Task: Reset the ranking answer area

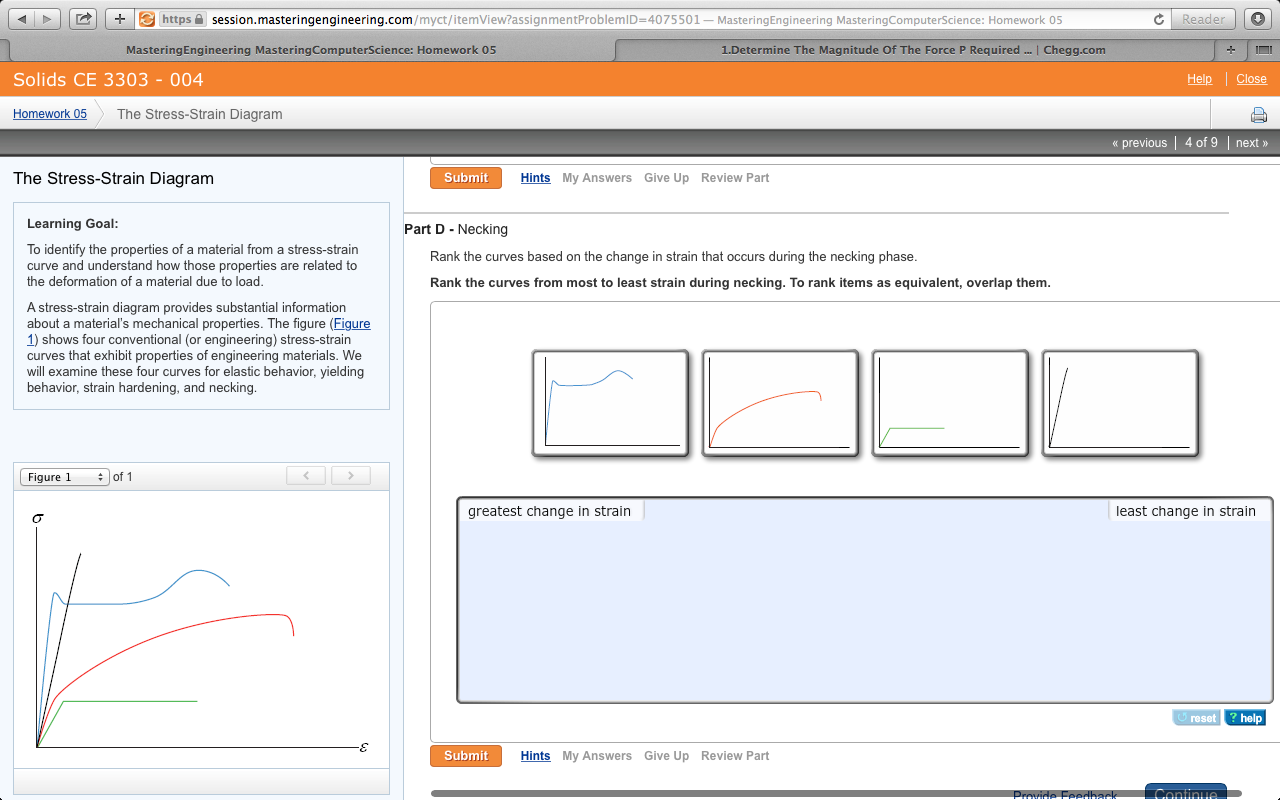Action: point(1196,717)
